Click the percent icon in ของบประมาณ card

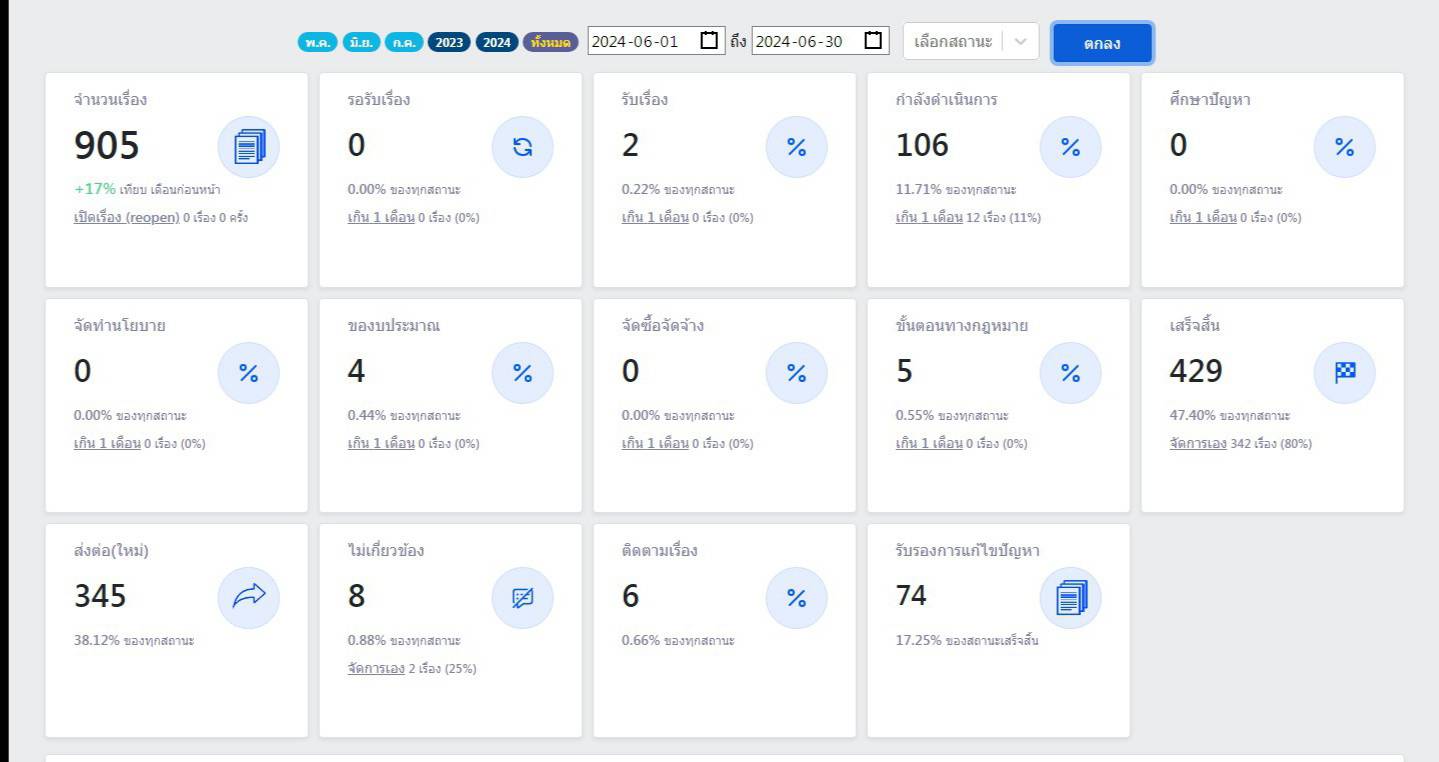[522, 373]
